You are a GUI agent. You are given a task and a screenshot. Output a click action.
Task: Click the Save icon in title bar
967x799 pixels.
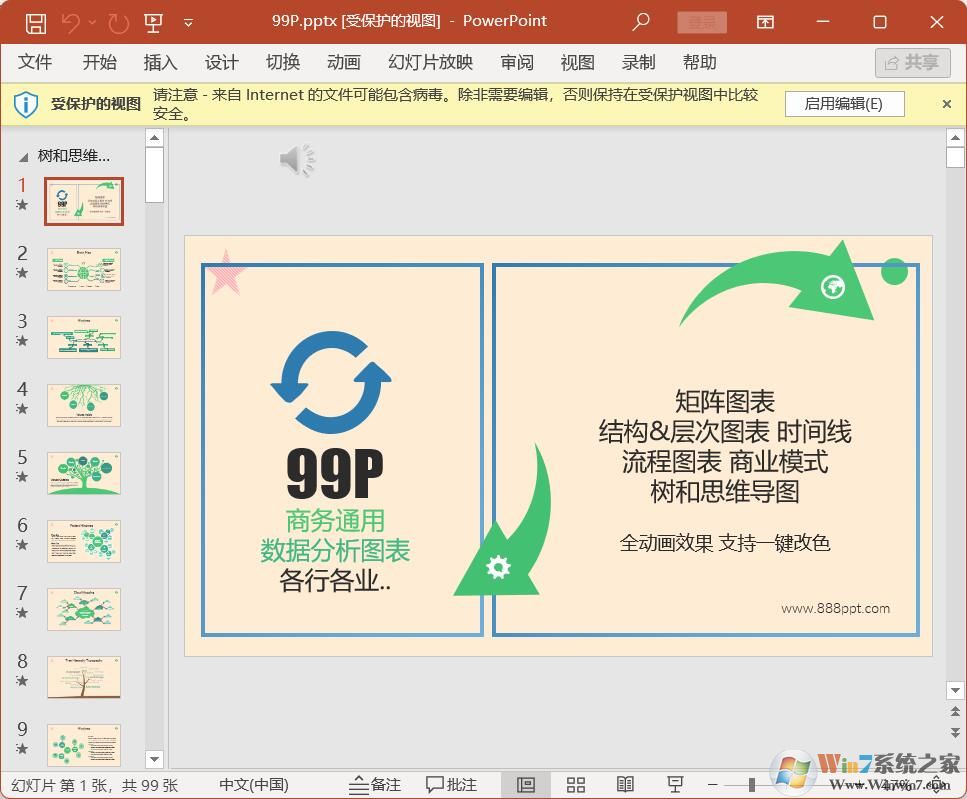[35, 22]
